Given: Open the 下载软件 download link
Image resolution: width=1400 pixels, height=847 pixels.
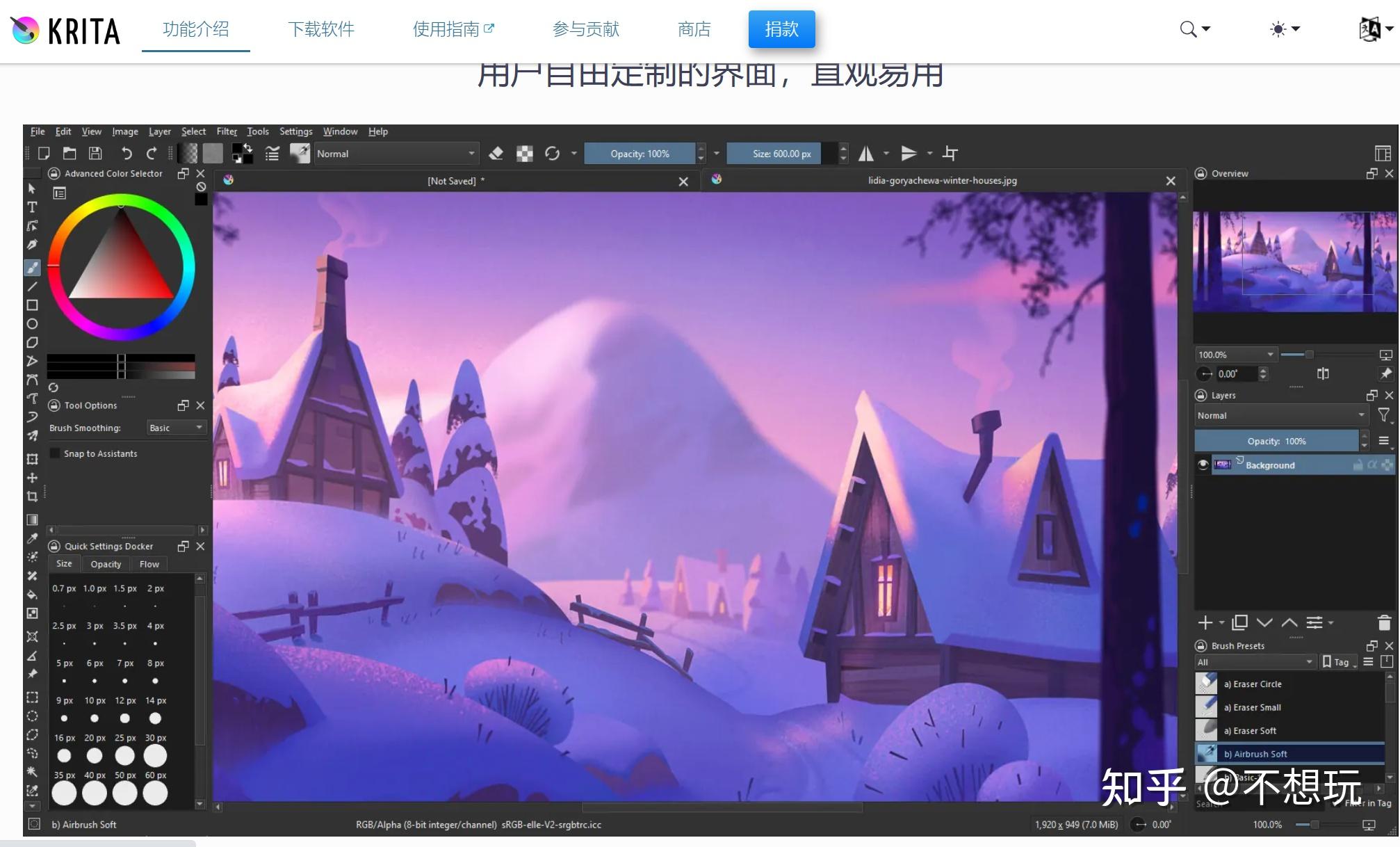Looking at the screenshot, I should (x=321, y=29).
